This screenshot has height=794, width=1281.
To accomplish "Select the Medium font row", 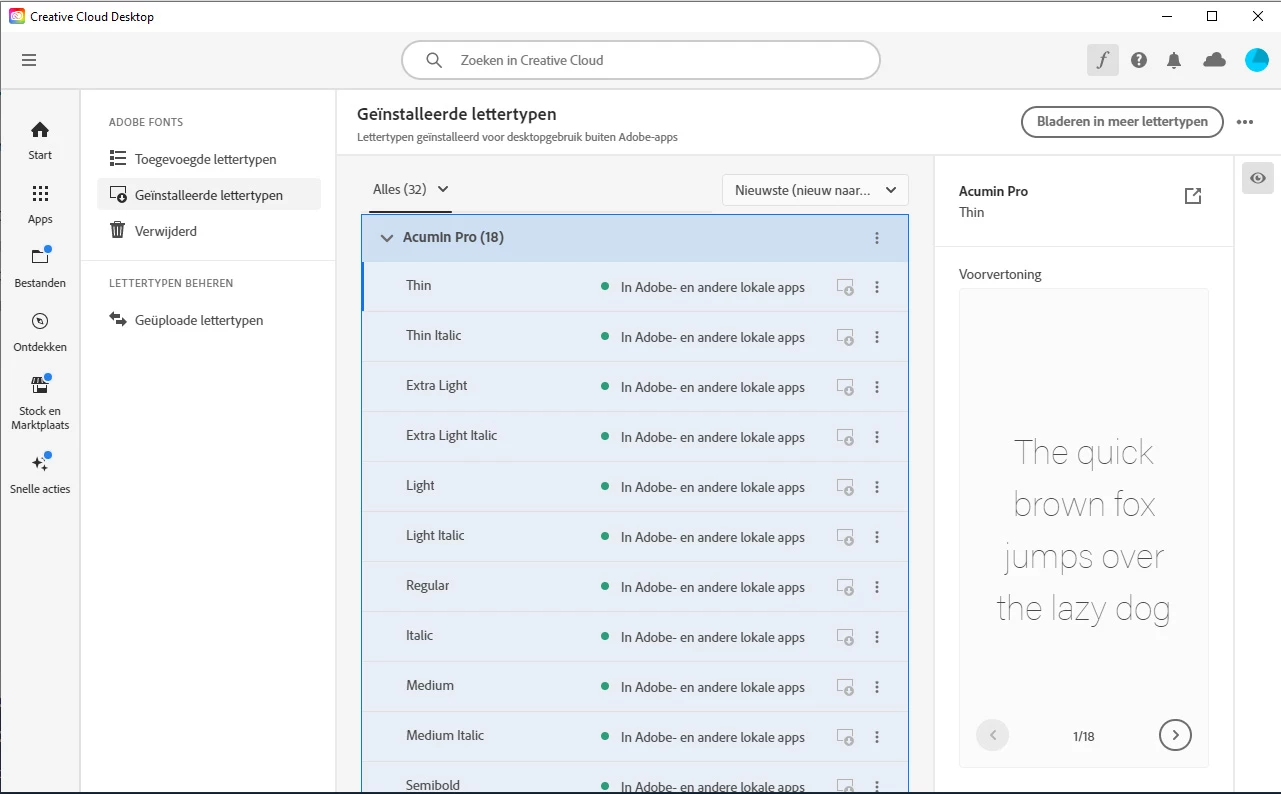I will 635,687.
